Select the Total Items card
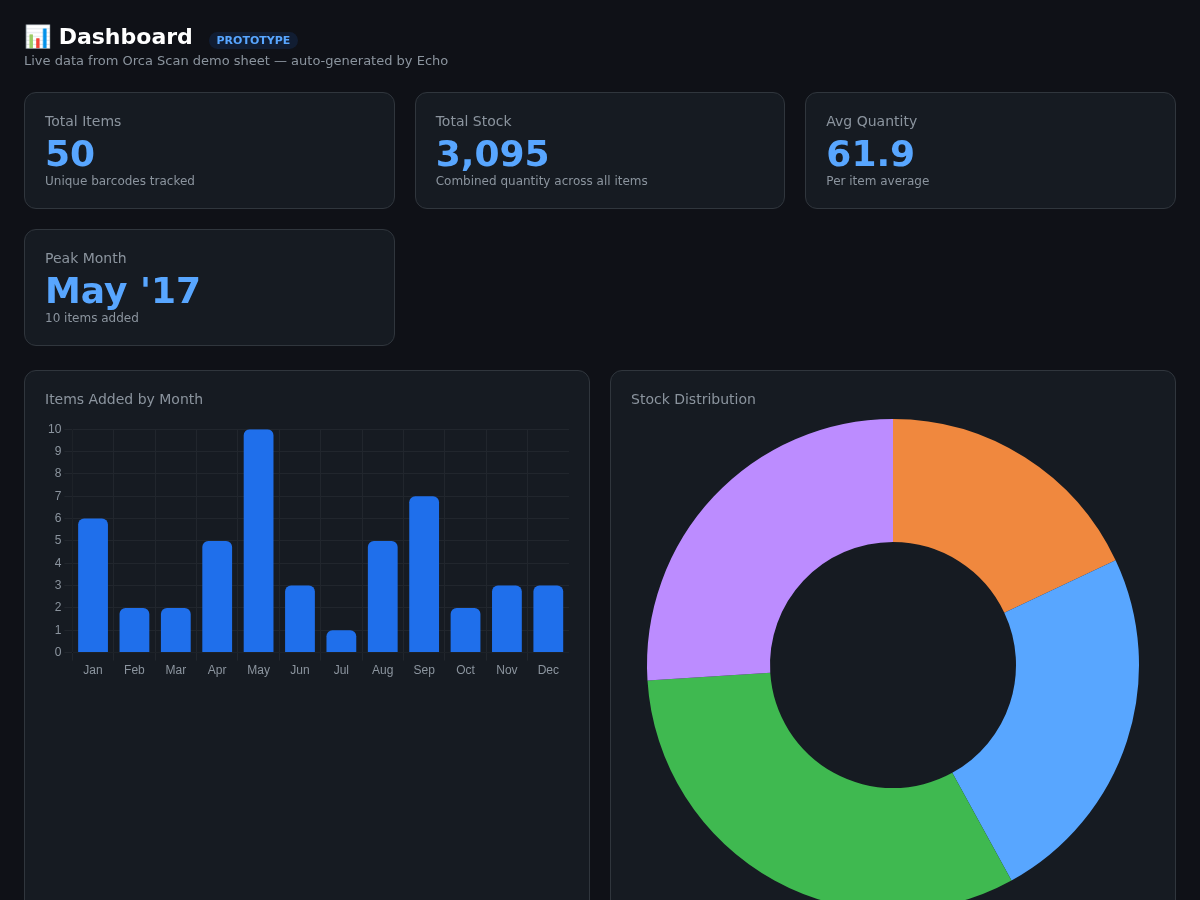This screenshot has width=1200, height=900. click(209, 150)
